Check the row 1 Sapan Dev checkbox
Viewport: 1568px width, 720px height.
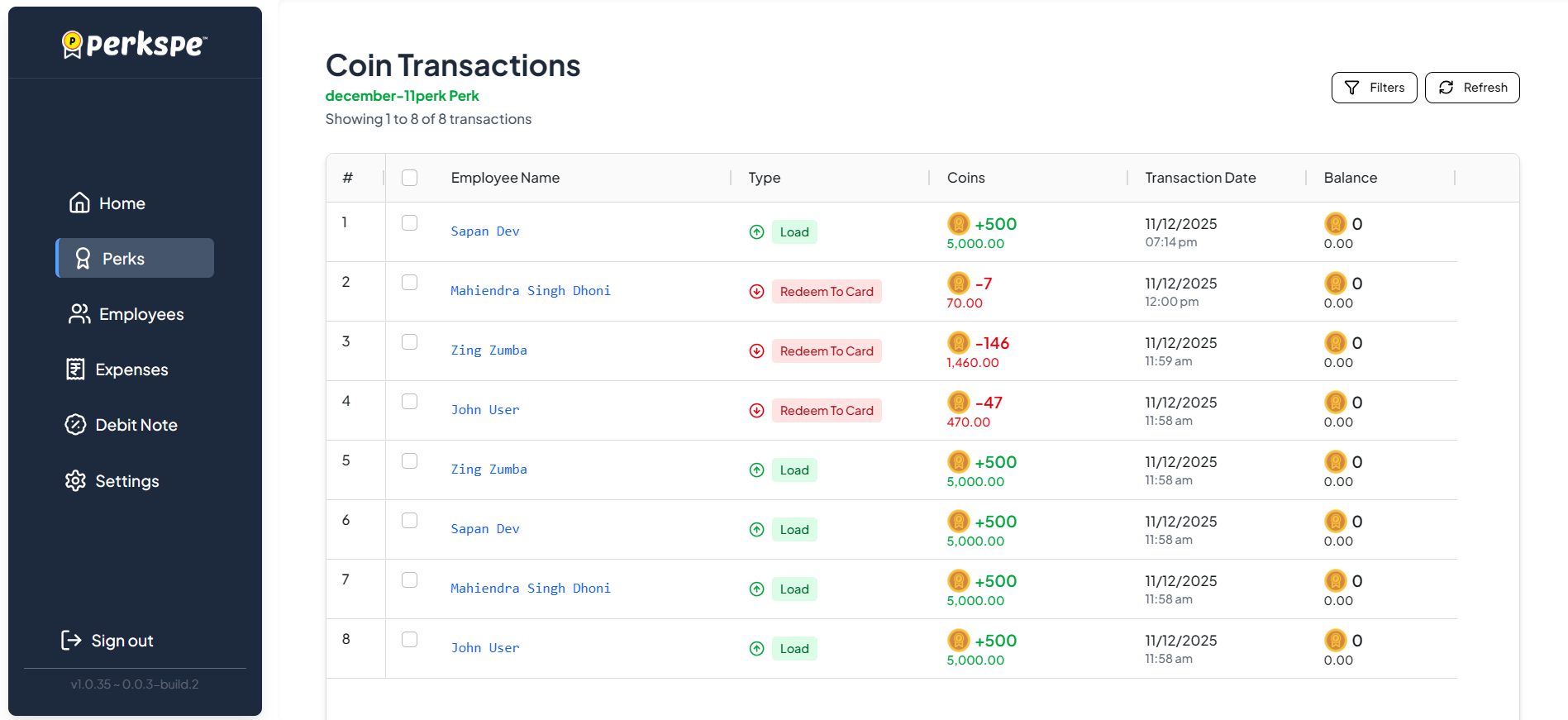409,223
